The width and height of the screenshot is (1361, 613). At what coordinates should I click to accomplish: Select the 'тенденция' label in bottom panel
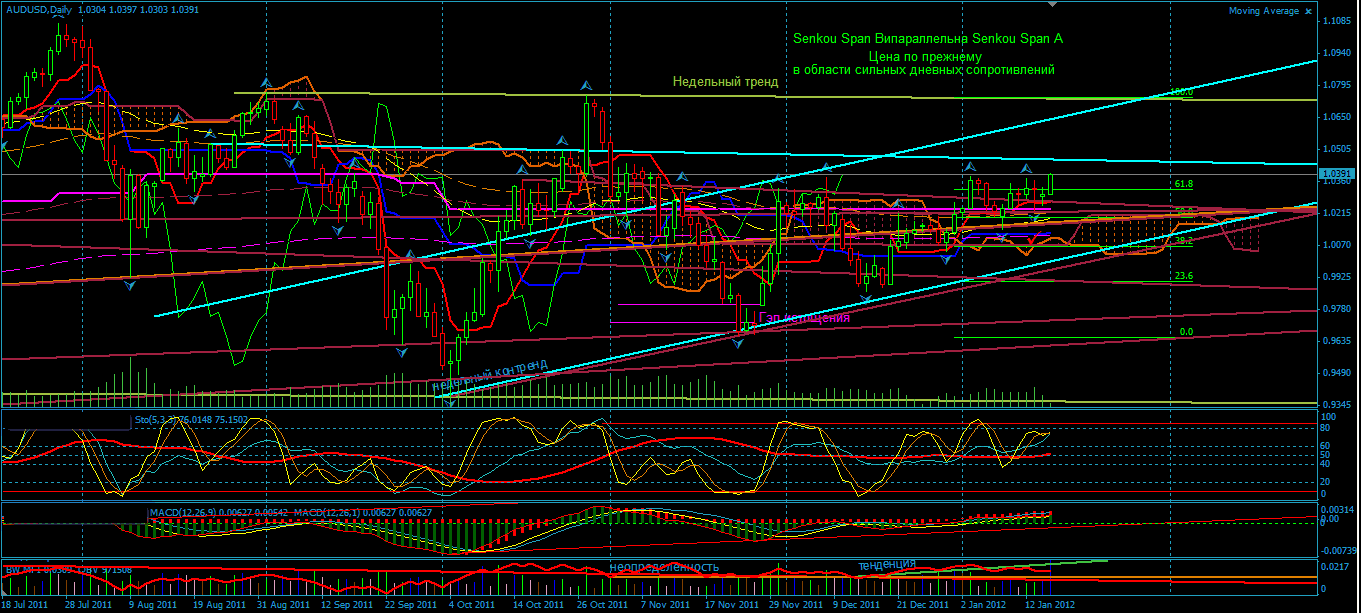[886, 564]
